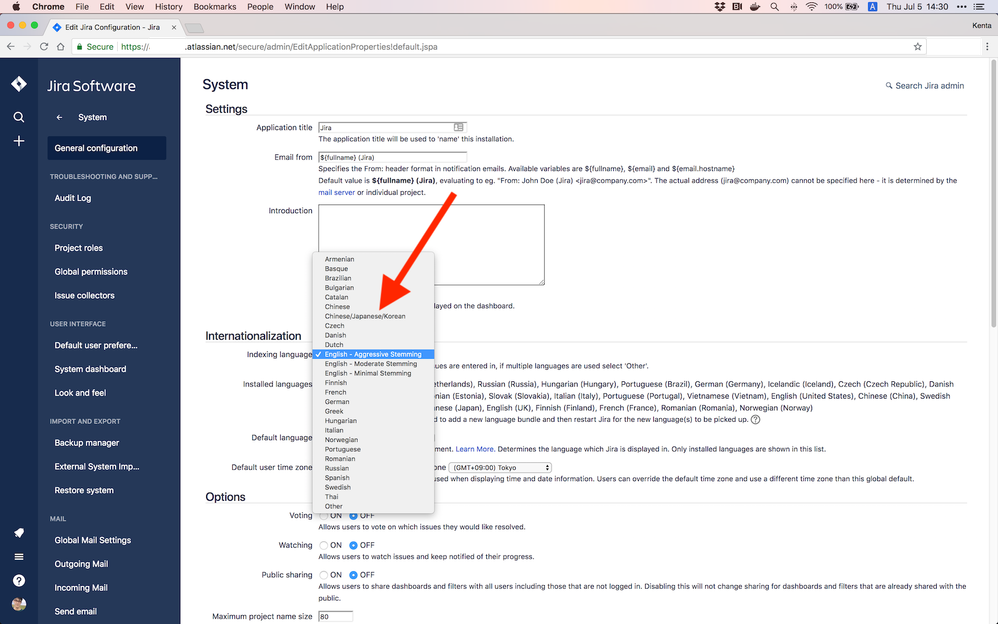Viewport: 998px width, 624px height.
Task: Go to Global permissions
Action: [x=91, y=272]
